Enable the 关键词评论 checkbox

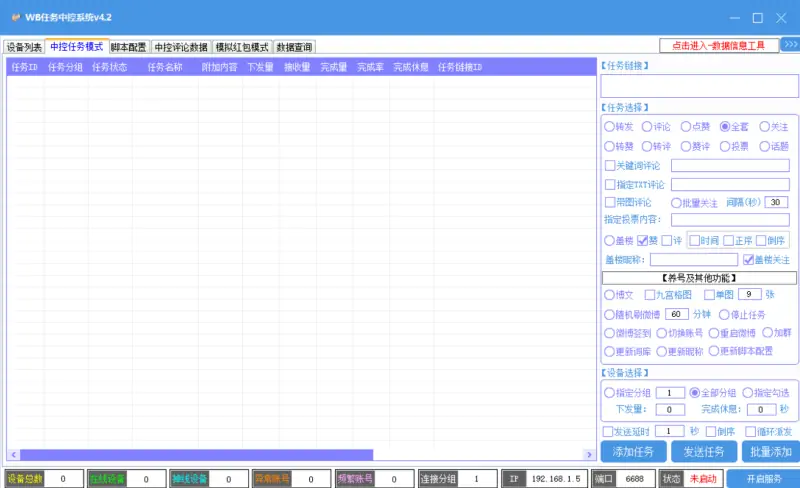point(610,165)
